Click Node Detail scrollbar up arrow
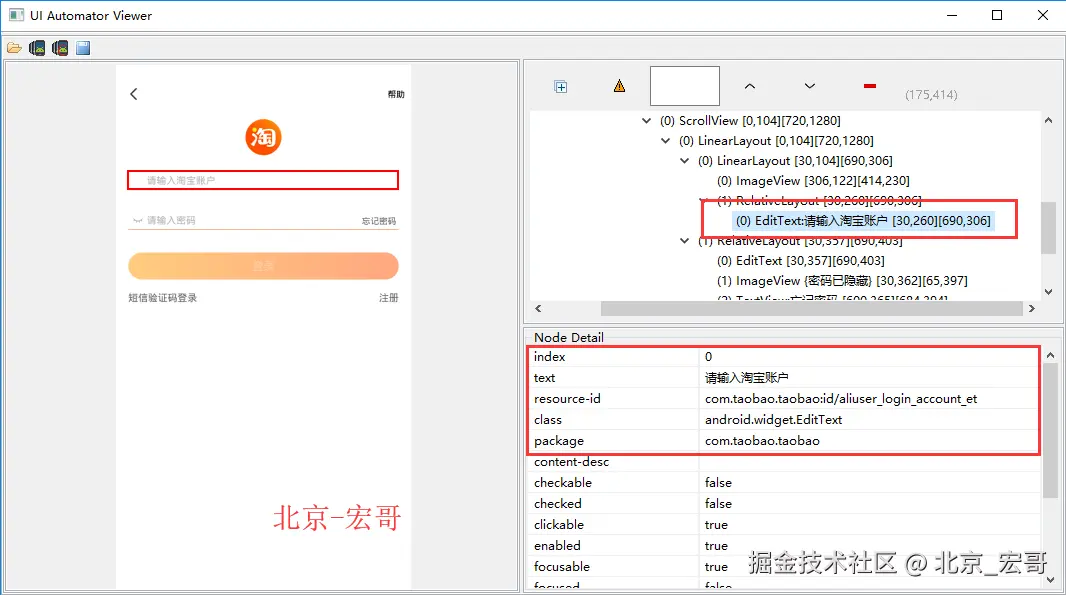This screenshot has width=1066, height=595. click(x=1050, y=355)
